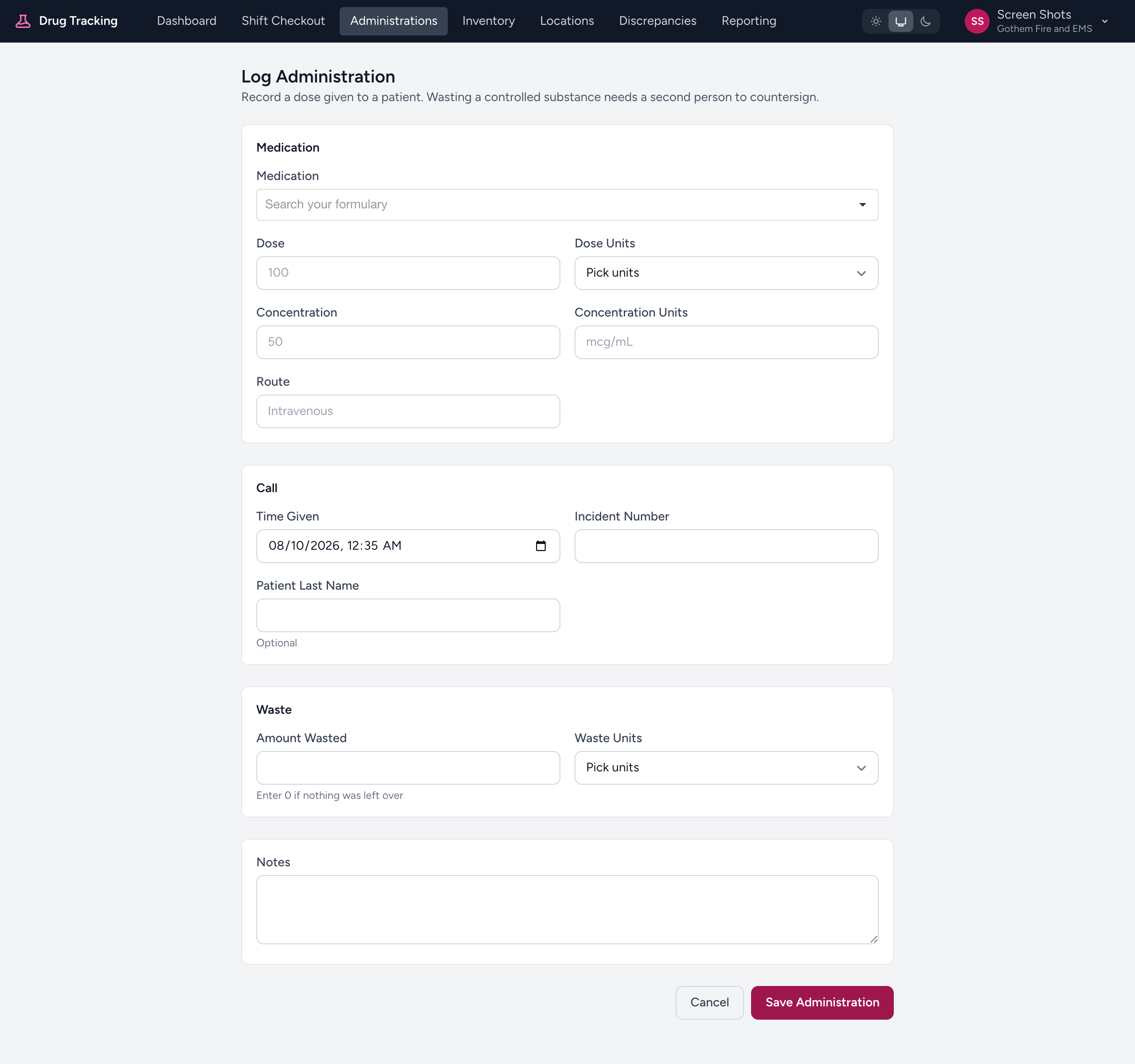This screenshot has width=1135, height=1064.
Task: Click inside the Notes text area
Action: pyautogui.click(x=567, y=909)
